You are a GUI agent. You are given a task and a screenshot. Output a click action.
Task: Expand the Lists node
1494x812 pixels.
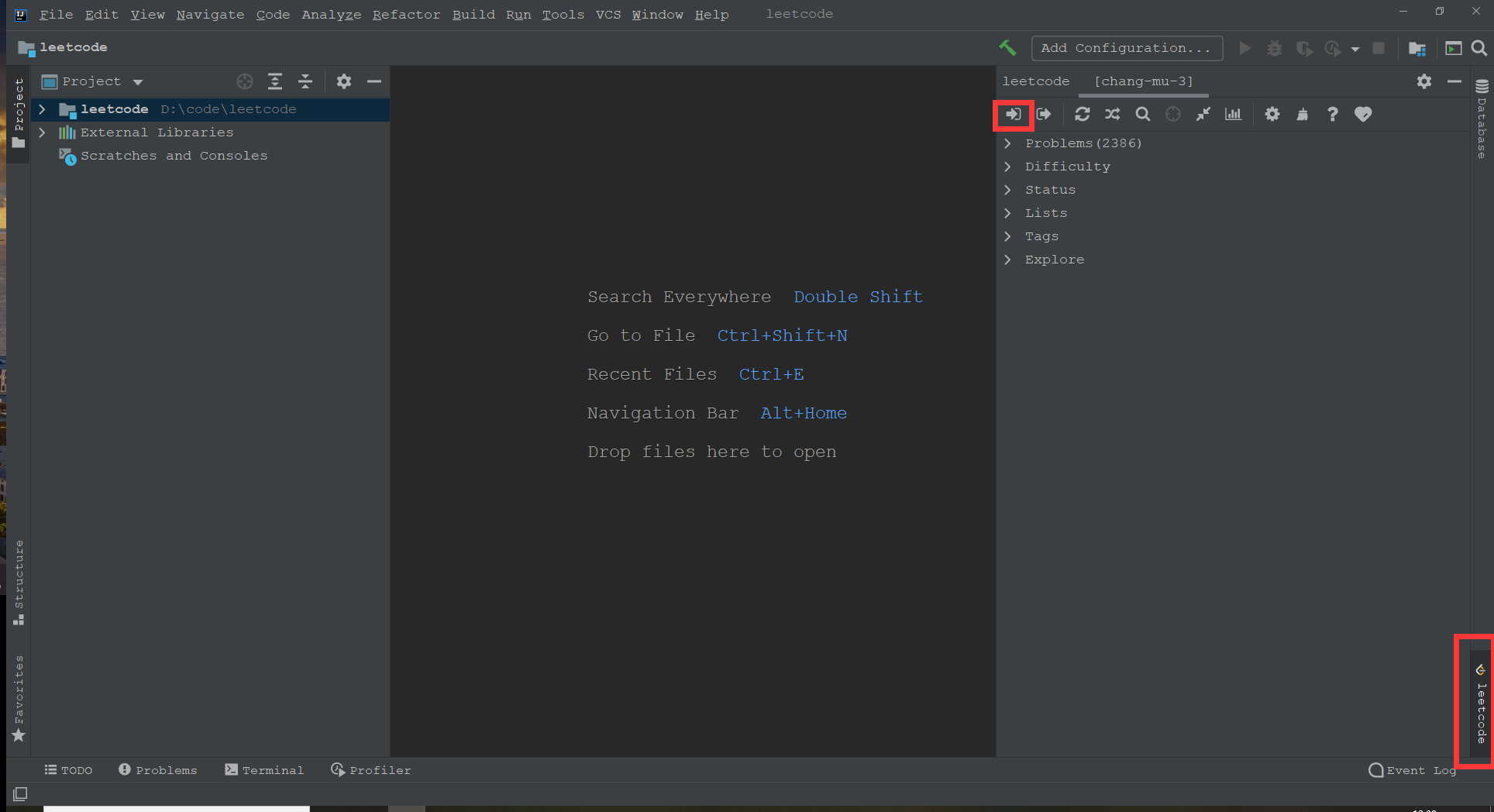tap(1008, 213)
